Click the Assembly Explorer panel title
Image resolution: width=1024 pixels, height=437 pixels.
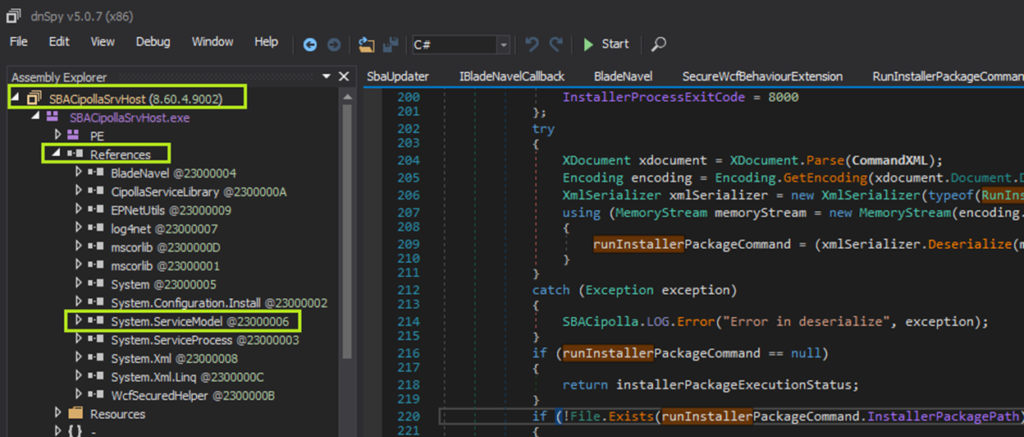click(x=59, y=77)
